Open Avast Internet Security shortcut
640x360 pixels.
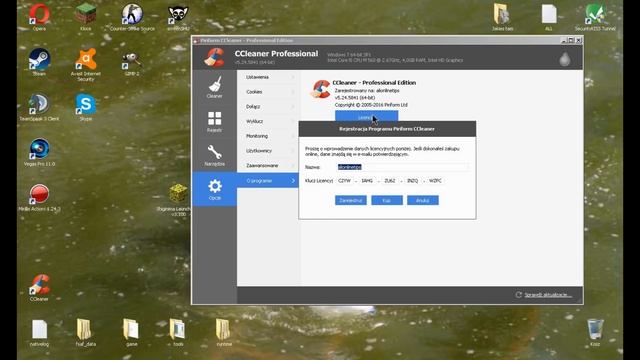coord(85,64)
